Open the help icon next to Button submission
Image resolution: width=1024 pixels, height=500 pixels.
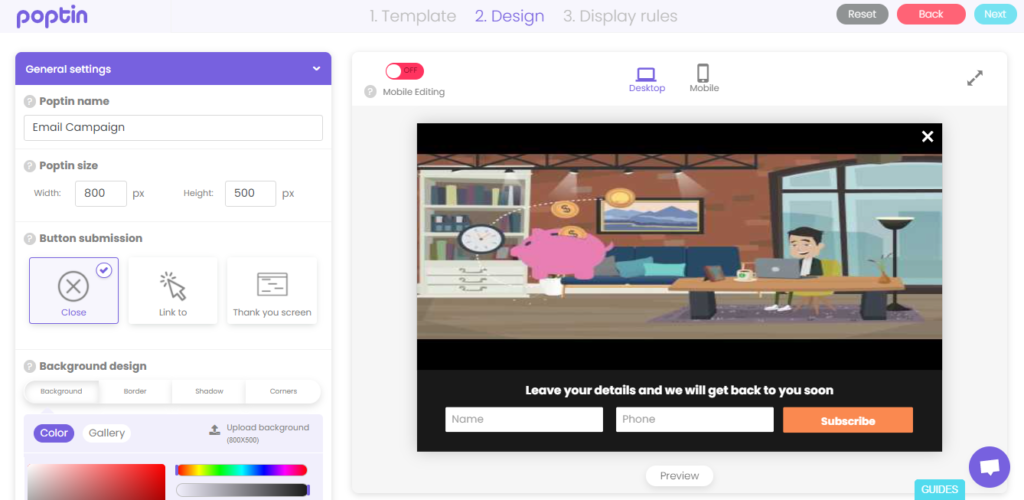(x=29, y=238)
